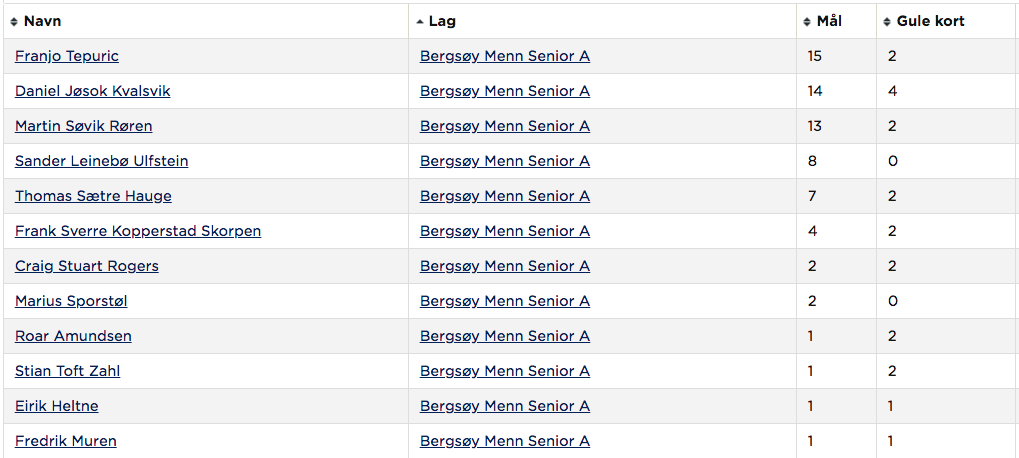Viewport: 1019px width, 458px height.
Task: Sort by Mål column arrow icon
Action: point(808,22)
